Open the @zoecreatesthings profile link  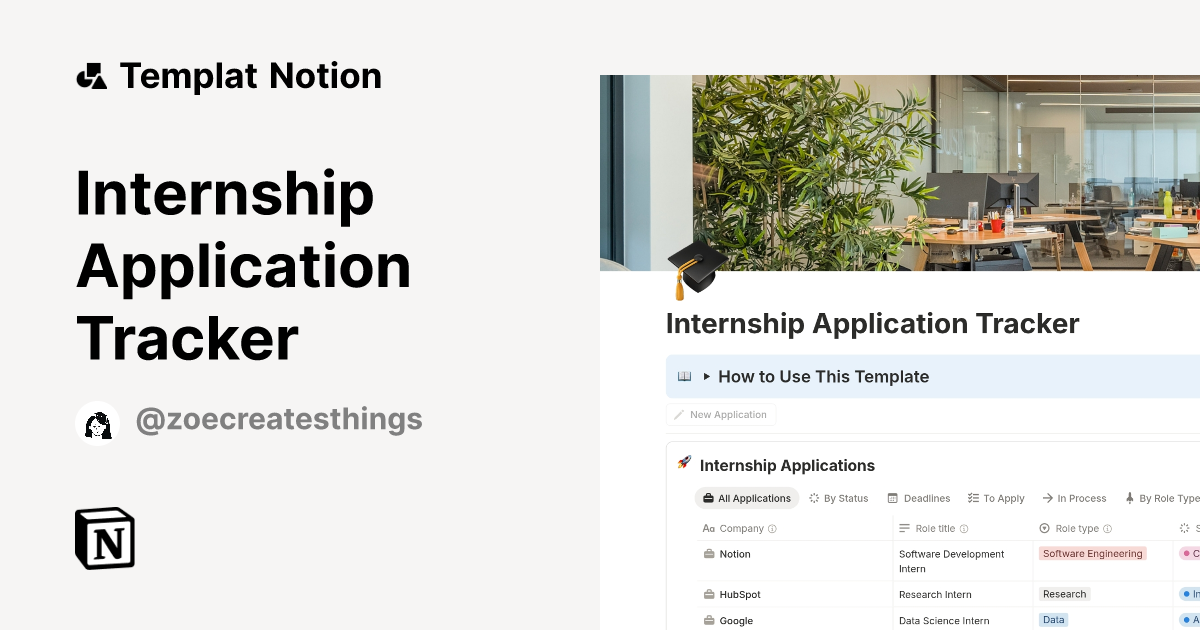pos(279,419)
